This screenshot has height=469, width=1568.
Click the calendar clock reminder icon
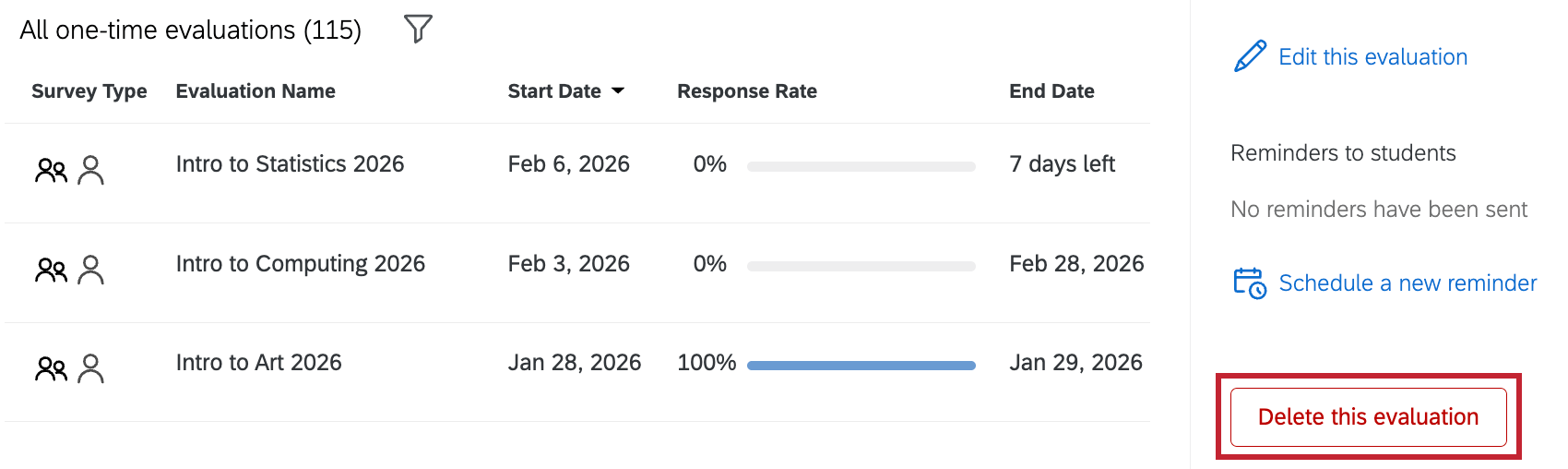(1250, 283)
